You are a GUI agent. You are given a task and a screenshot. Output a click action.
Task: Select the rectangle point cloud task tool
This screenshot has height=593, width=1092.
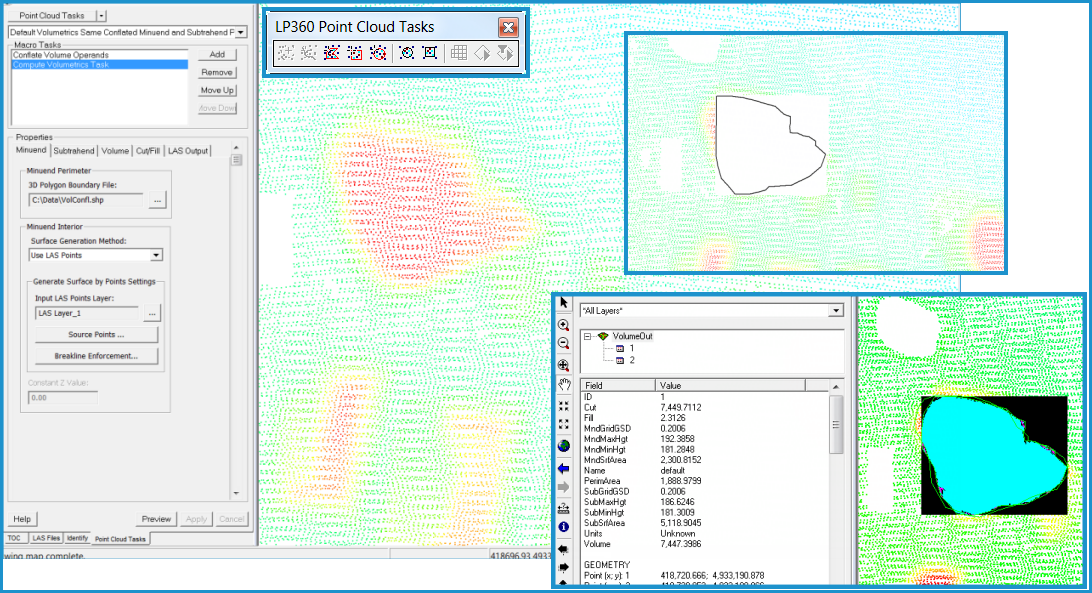[354, 53]
